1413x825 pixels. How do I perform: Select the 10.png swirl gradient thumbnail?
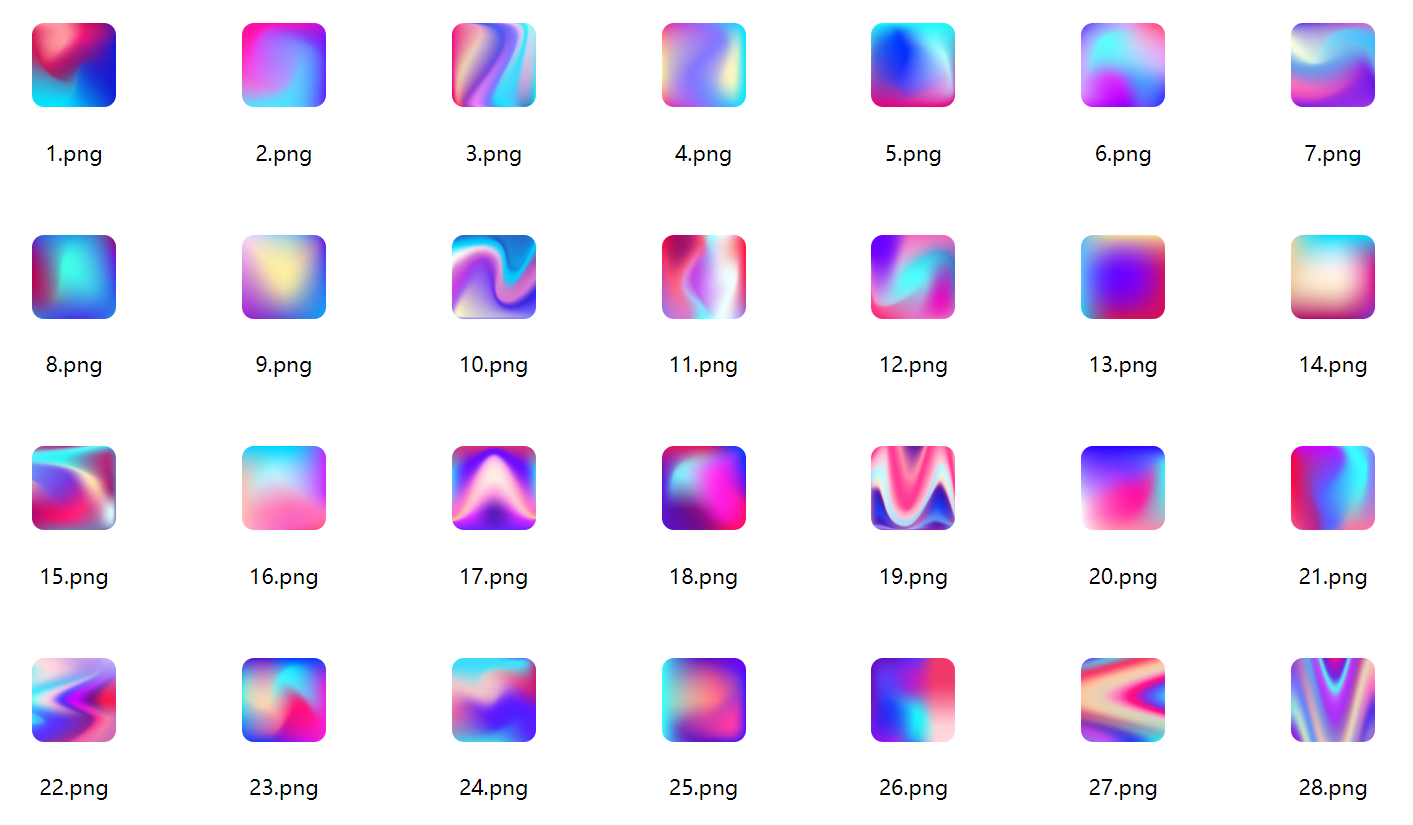pyautogui.click(x=494, y=277)
